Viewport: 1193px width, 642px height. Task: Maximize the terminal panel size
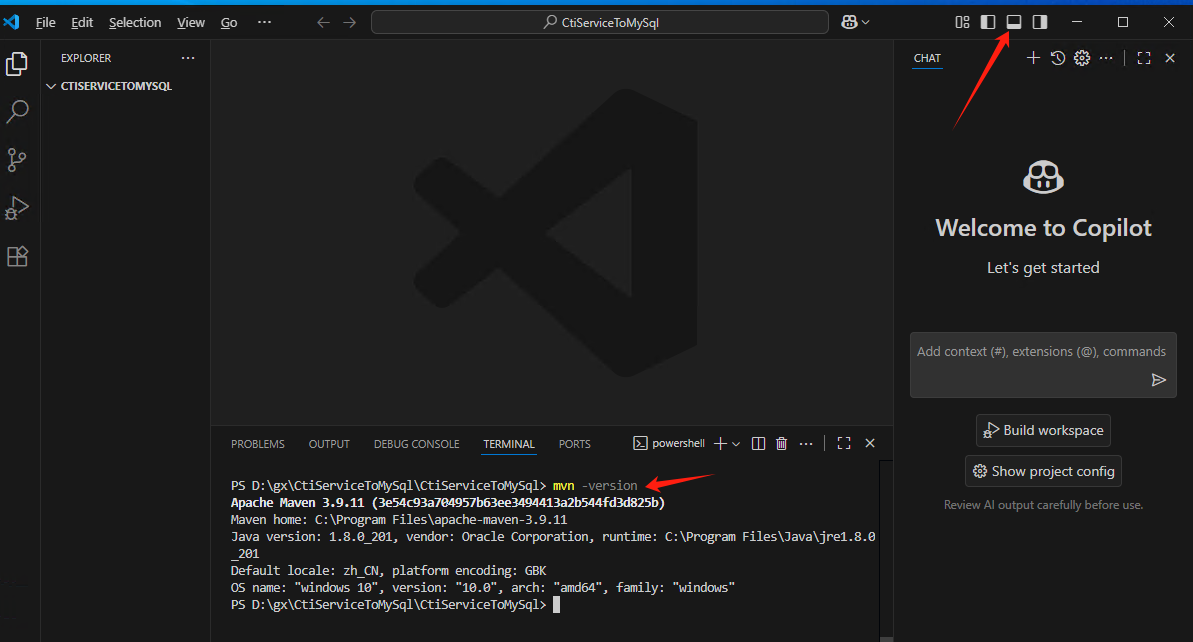844,443
